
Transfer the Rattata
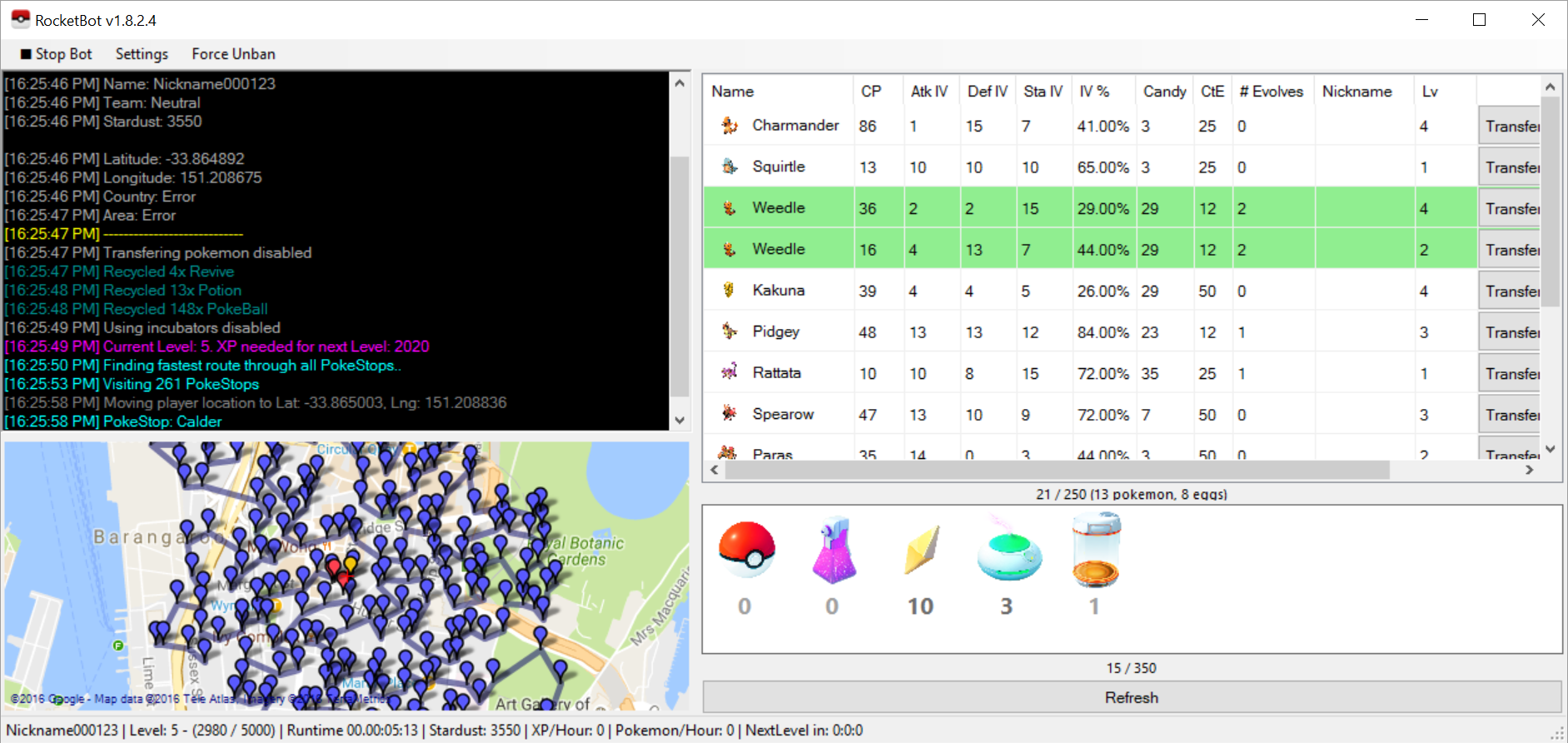(1509, 373)
